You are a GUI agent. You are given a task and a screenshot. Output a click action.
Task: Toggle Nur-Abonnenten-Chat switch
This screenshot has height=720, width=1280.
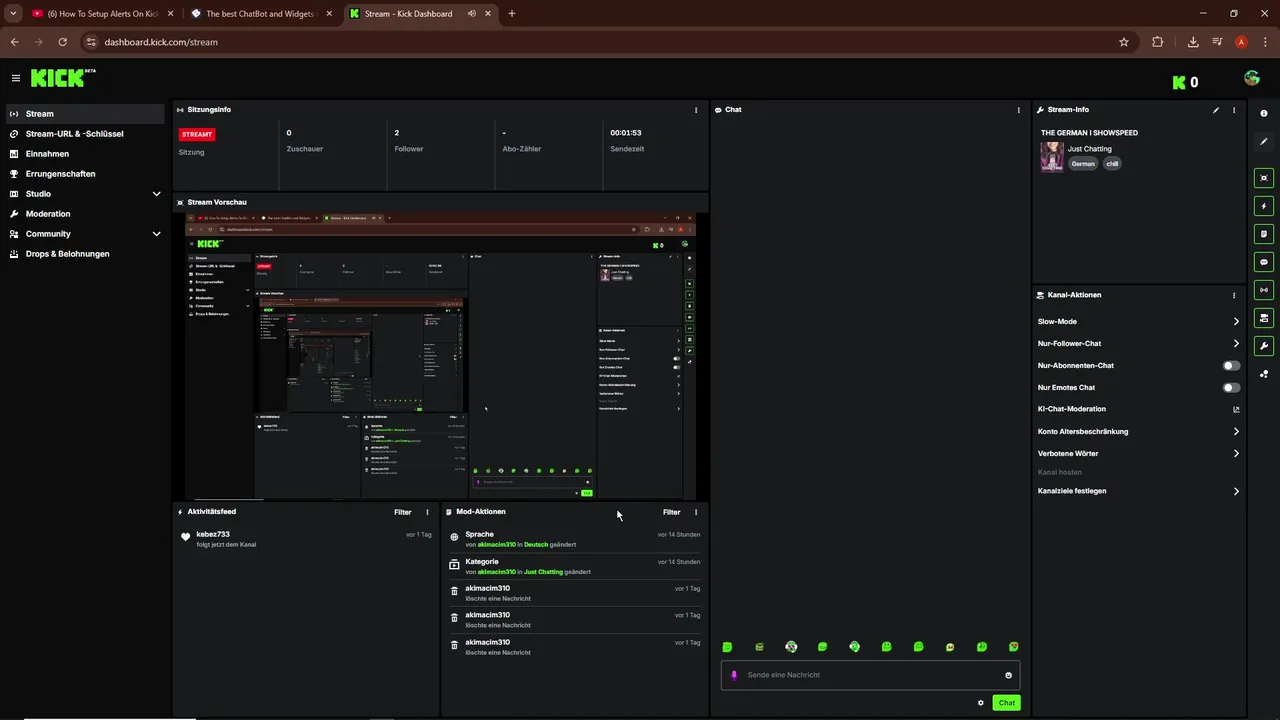[1232, 366]
